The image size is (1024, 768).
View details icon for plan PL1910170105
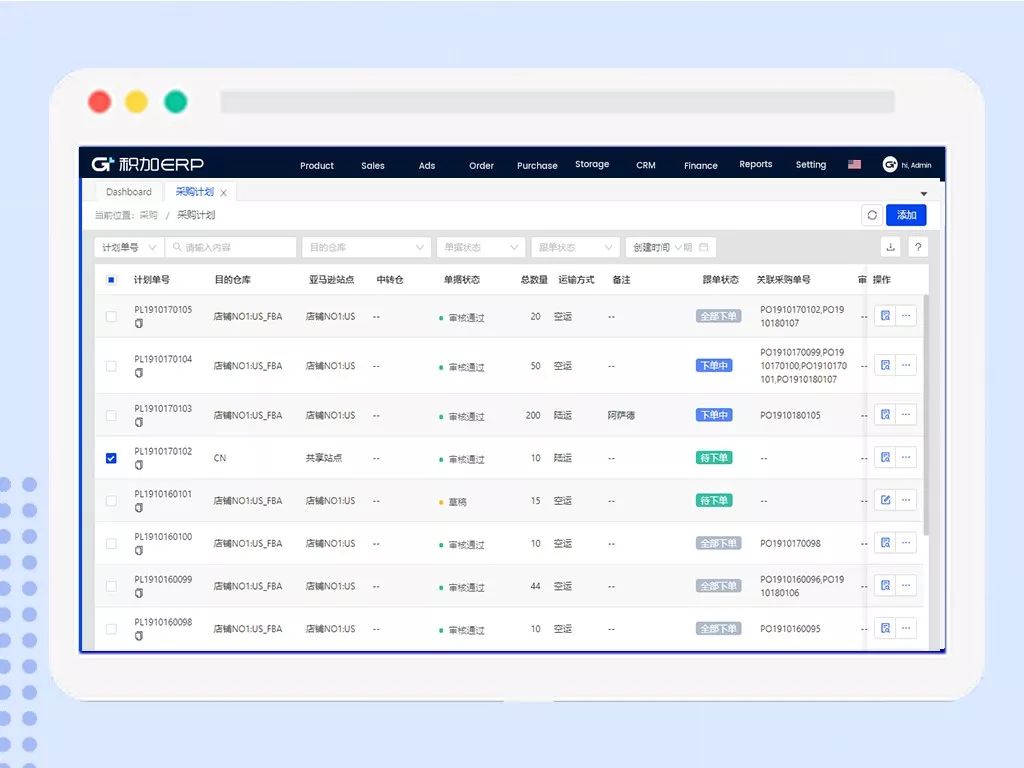pyautogui.click(x=885, y=315)
